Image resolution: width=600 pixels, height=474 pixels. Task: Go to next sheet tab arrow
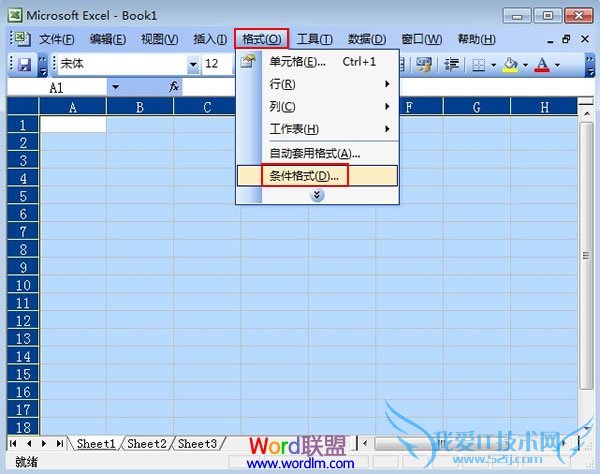point(44,443)
